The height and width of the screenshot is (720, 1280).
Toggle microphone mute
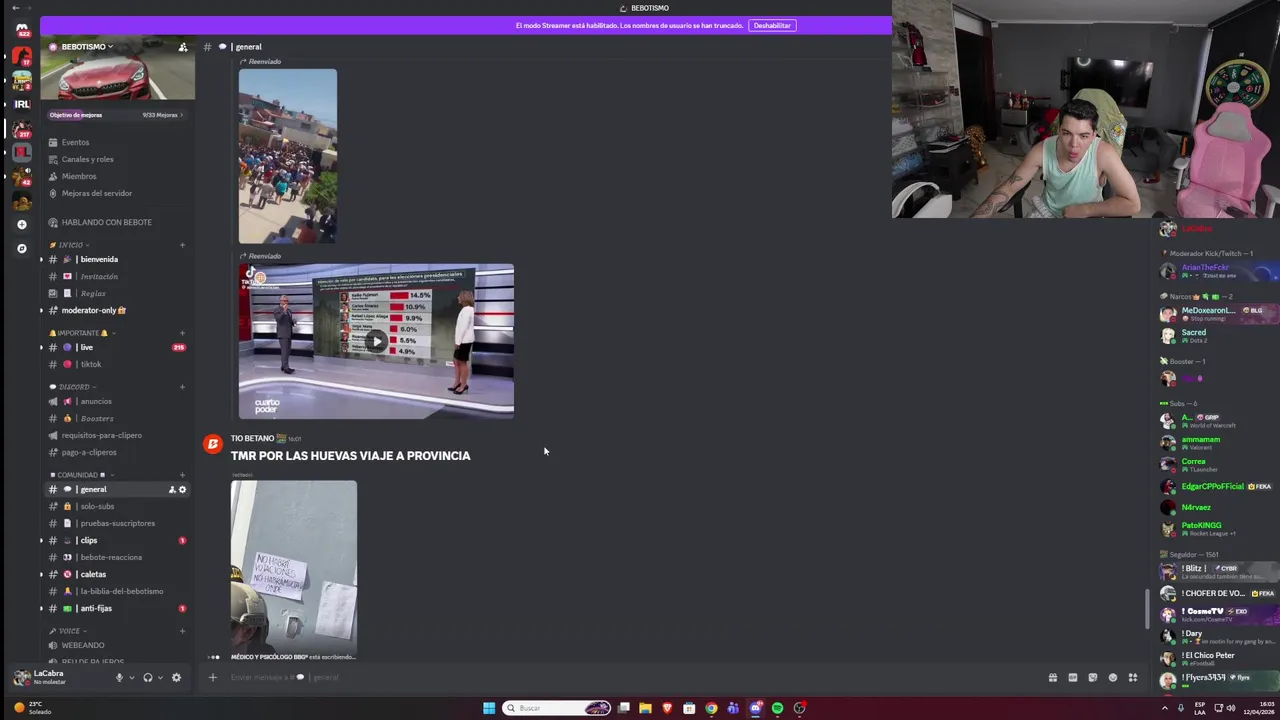(119, 677)
